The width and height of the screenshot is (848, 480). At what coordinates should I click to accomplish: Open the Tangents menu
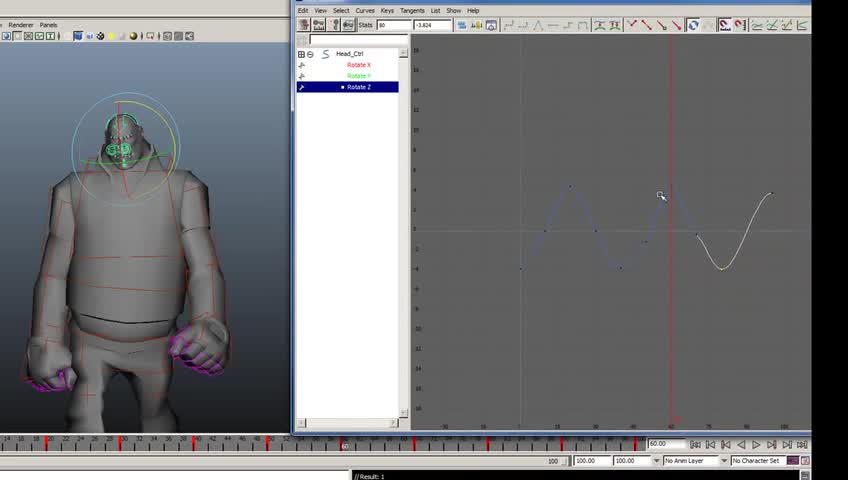tap(412, 11)
